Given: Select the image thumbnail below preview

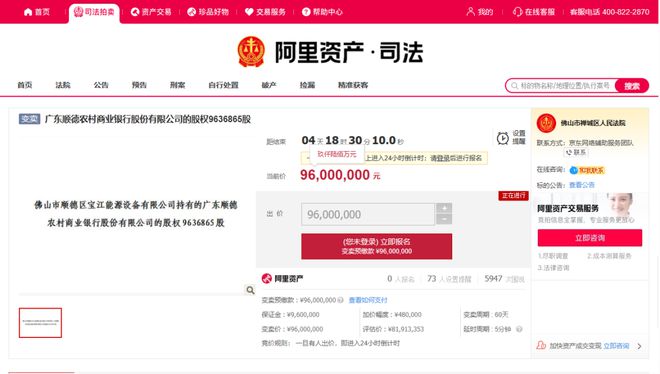Looking at the screenshot, I should pos(40,323).
